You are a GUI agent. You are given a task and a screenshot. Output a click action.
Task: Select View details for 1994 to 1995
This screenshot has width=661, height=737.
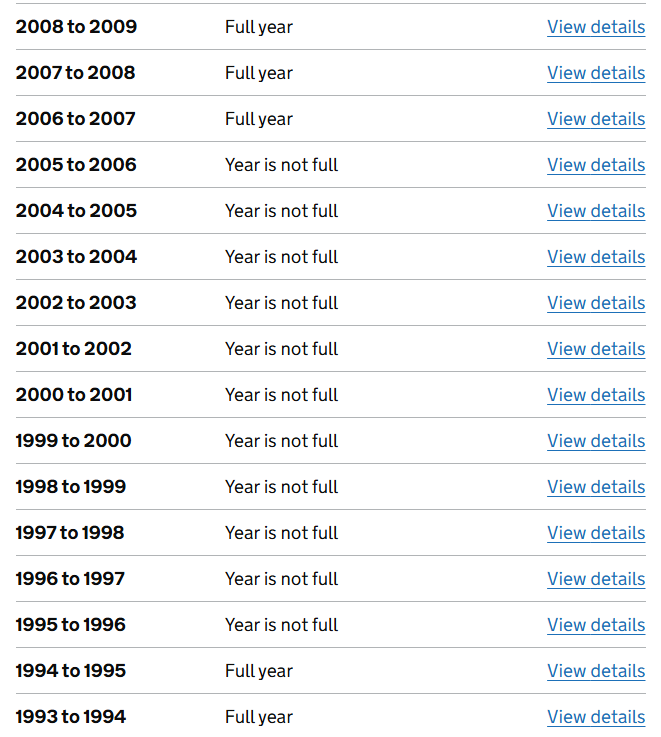(596, 672)
